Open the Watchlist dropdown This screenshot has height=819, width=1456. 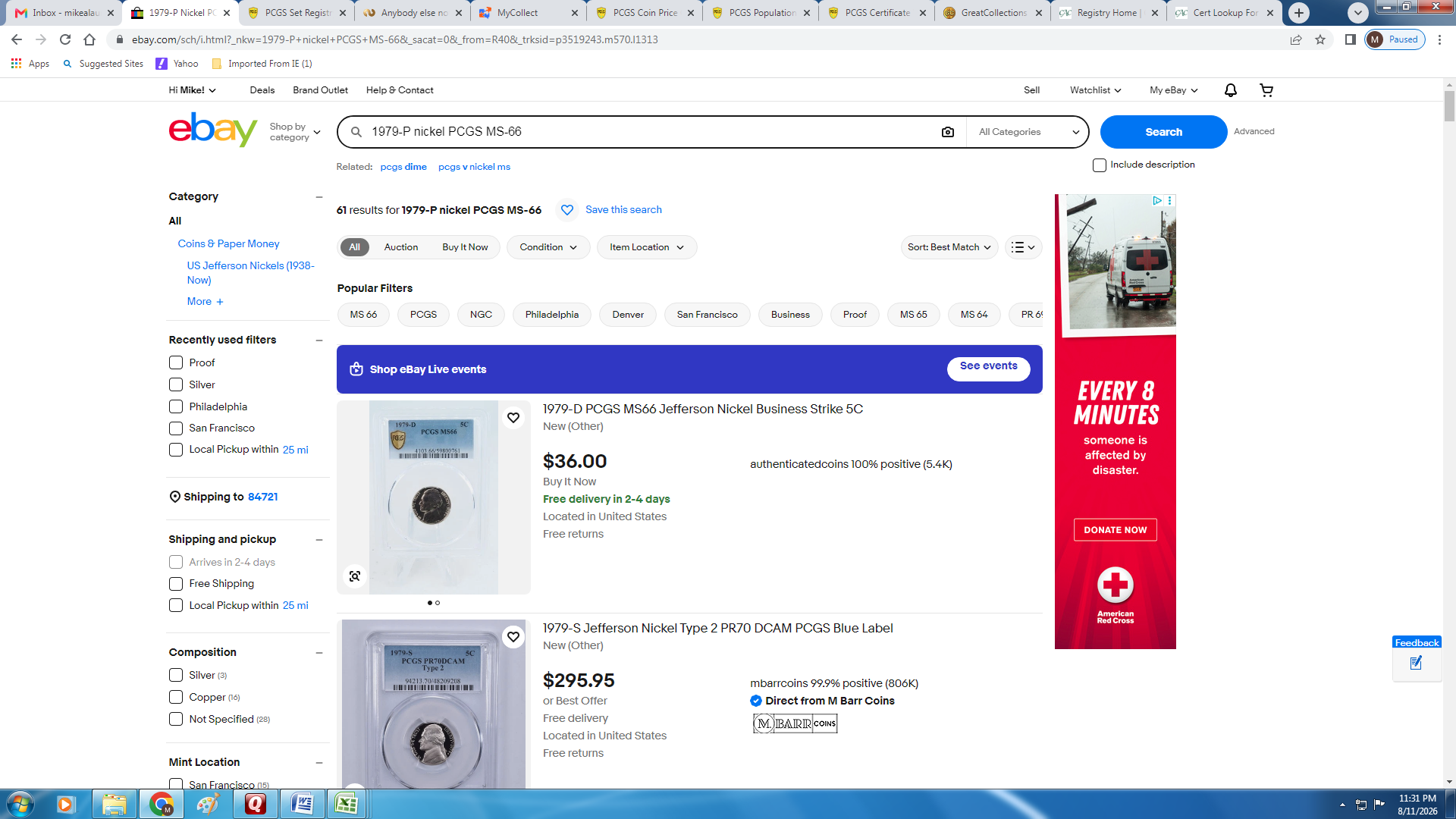click(1095, 90)
